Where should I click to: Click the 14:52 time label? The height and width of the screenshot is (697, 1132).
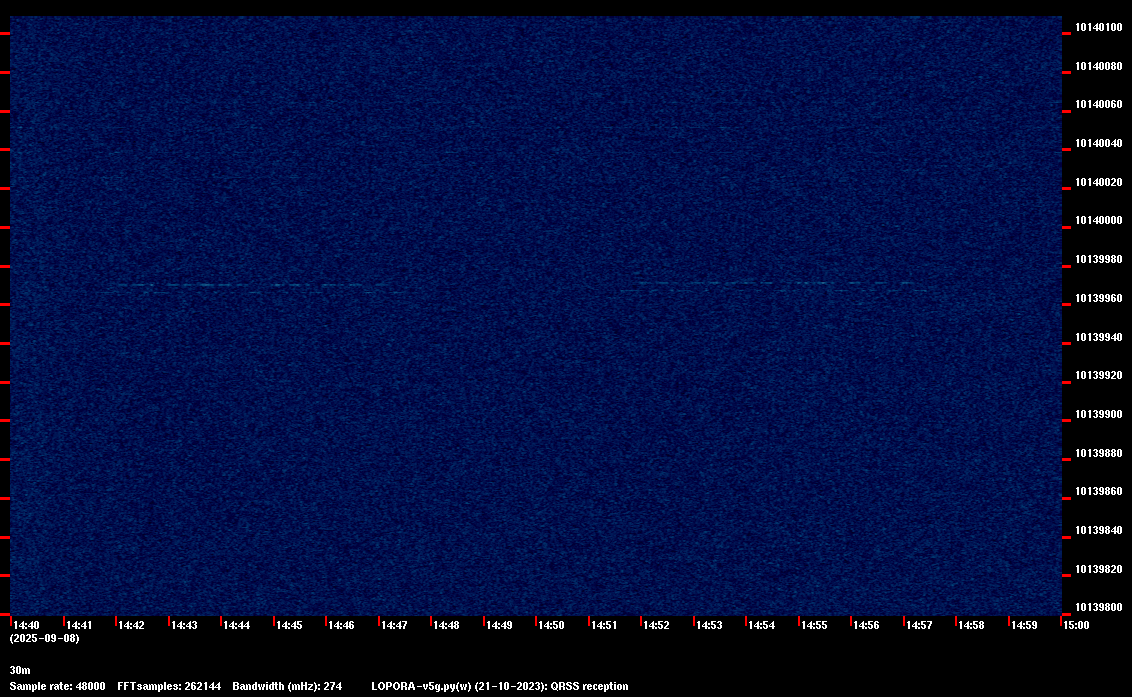[x=656, y=625]
